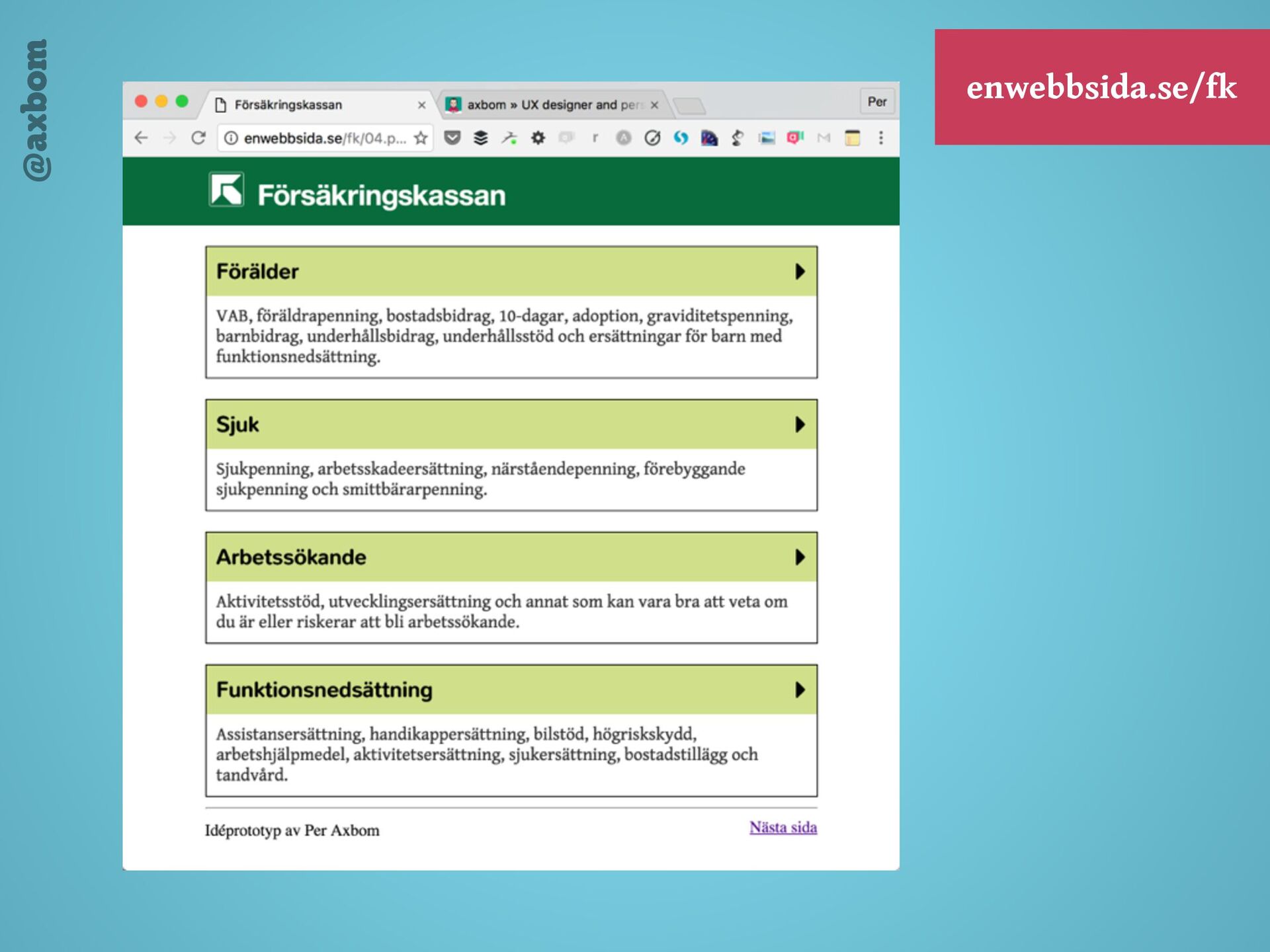Click the red screen-capture extension icon
Viewport: 1270px width, 952px height.
[795, 138]
